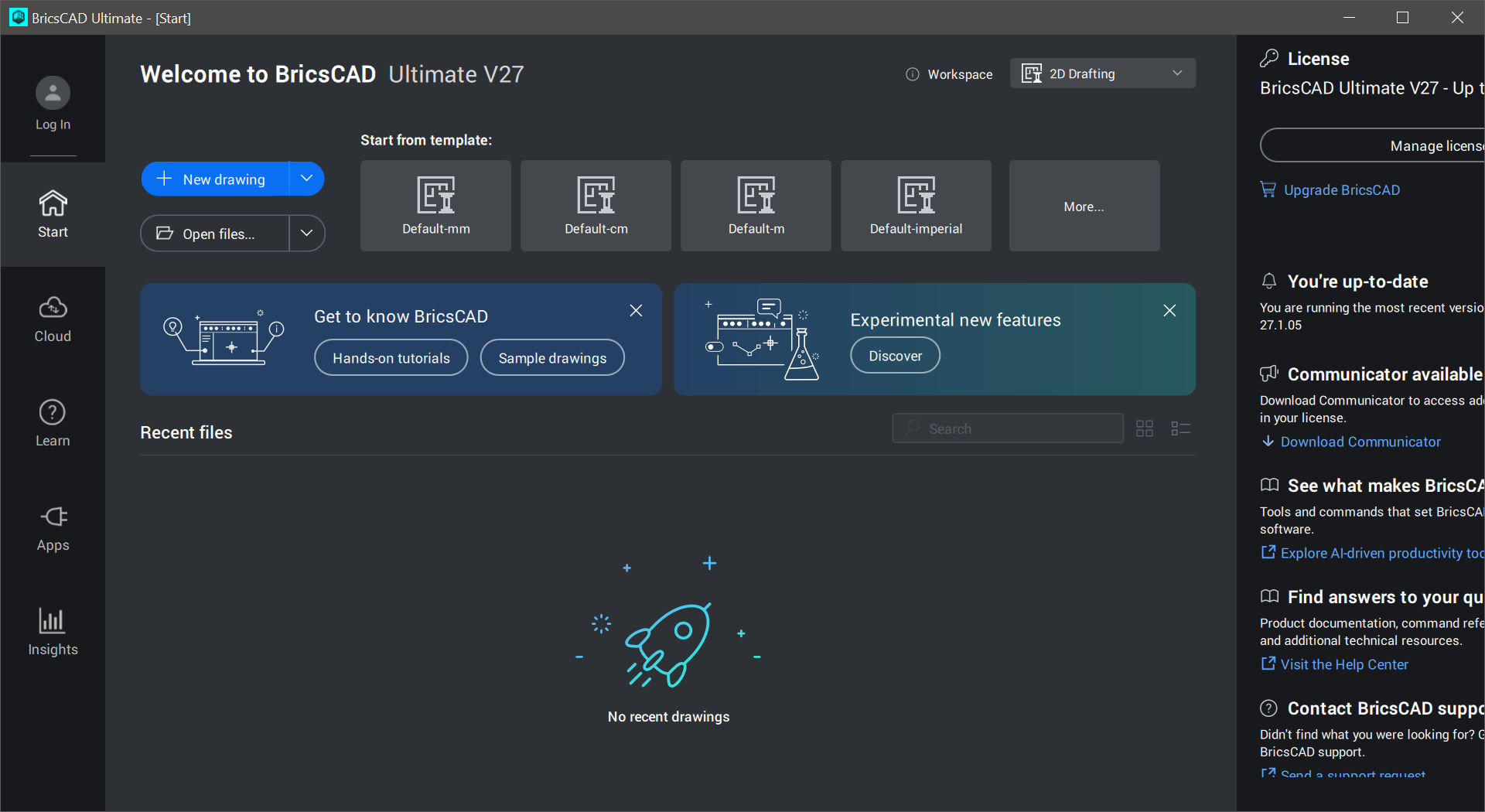Screen dimensions: 1485x812
Task: Switch recent files to grid view
Action: pos(1145,428)
